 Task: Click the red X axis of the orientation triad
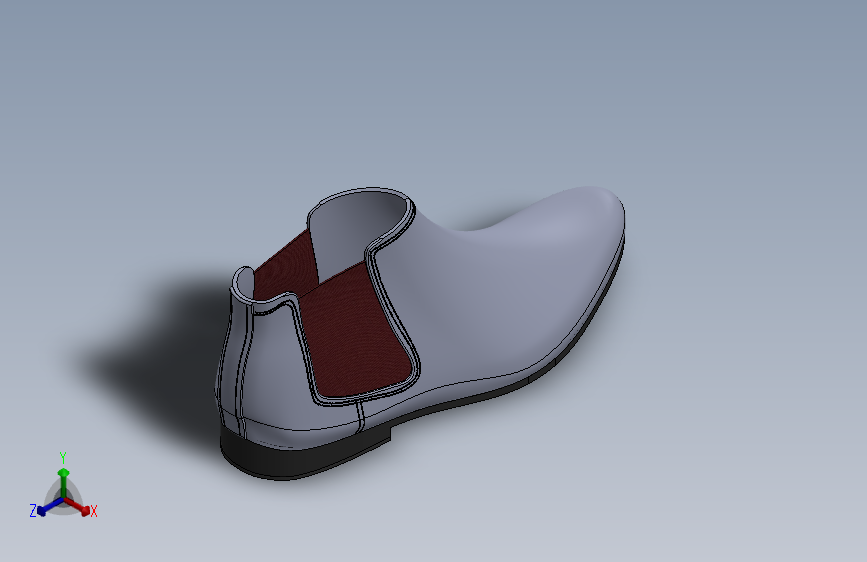point(77,506)
